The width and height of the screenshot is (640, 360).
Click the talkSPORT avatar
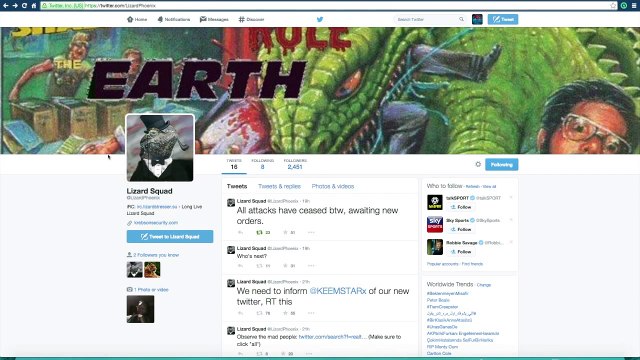435,202
